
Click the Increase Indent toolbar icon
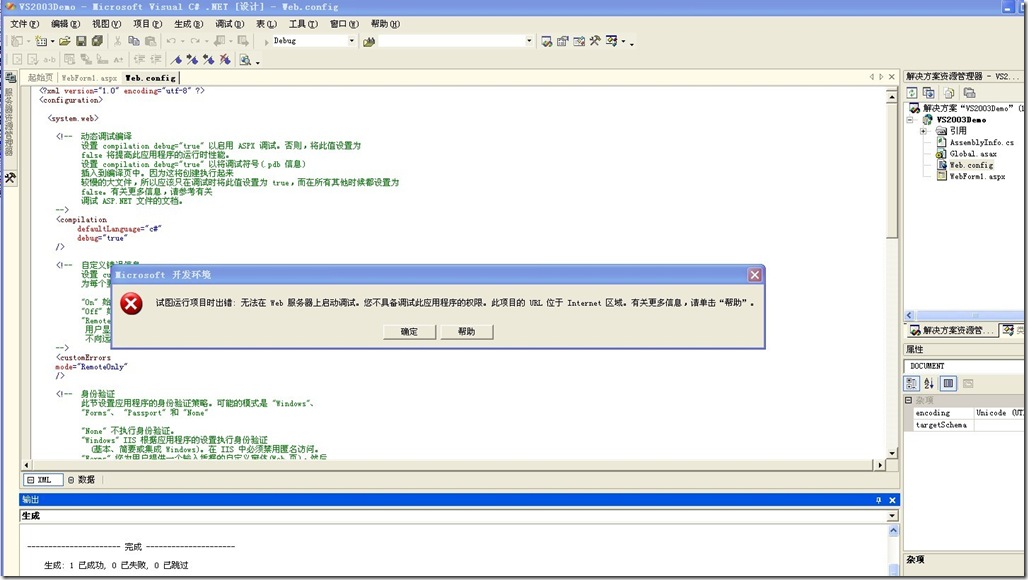click(x=155, y=60)
